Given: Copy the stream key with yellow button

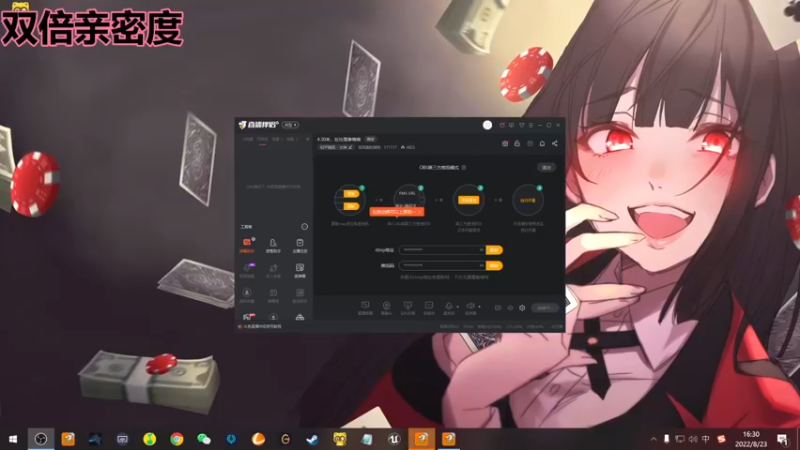Looking at the screenshot, I should [x=494, y=265].
